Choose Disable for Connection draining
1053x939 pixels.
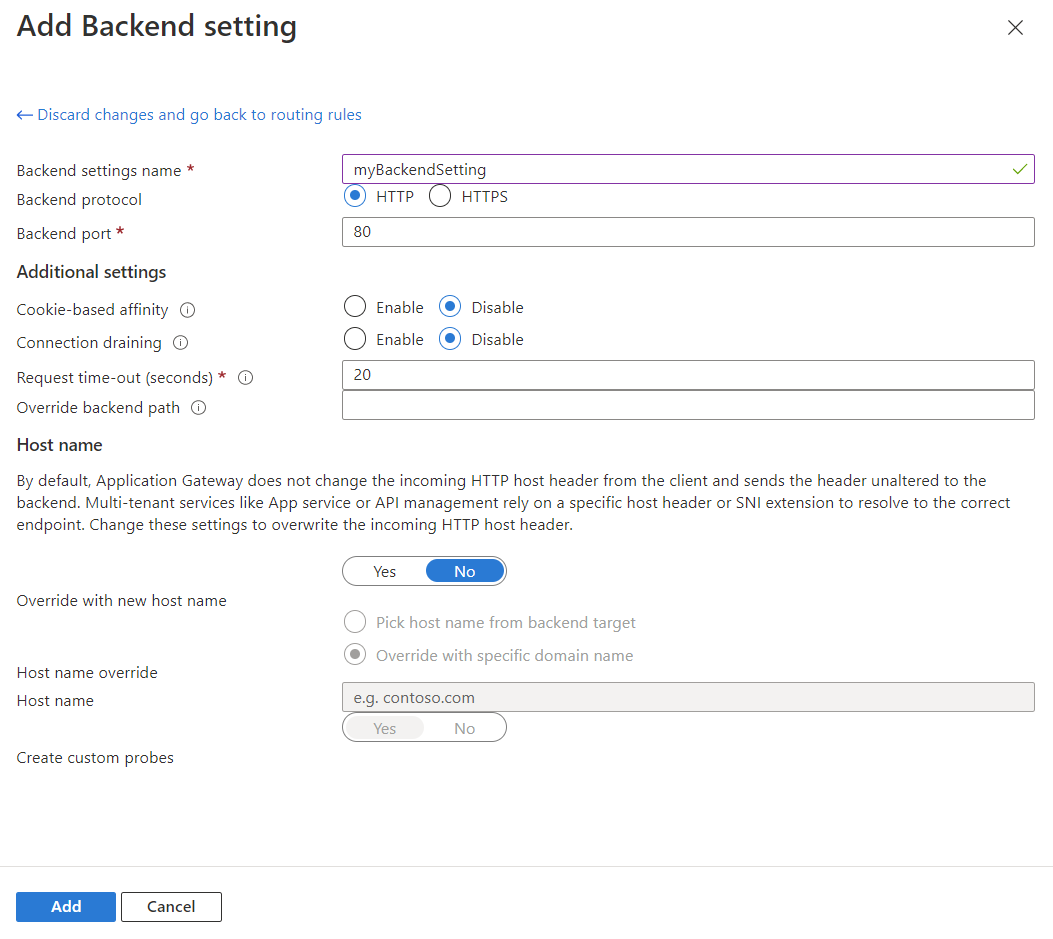450,340
